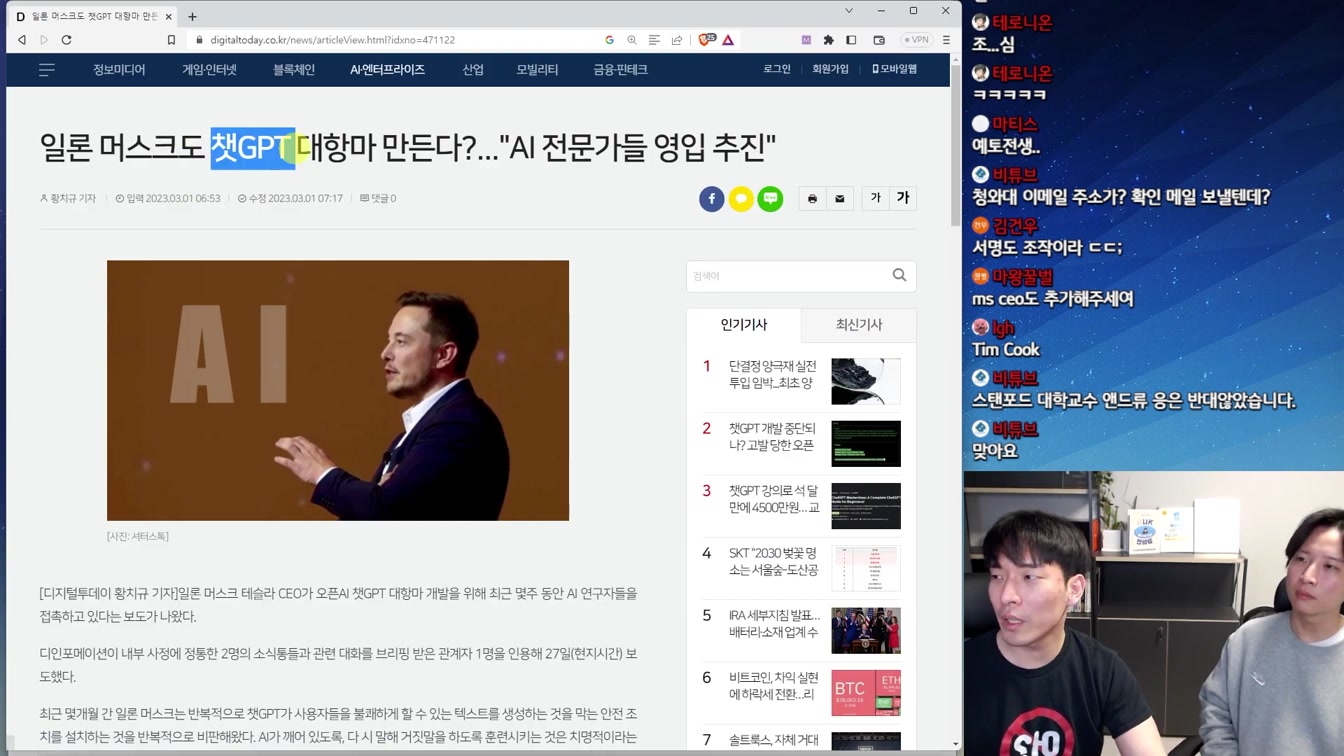Open popular article 3 챗GPT 강의로 석 달
This screenshot has width=1344, height=756.
point(773,499)
